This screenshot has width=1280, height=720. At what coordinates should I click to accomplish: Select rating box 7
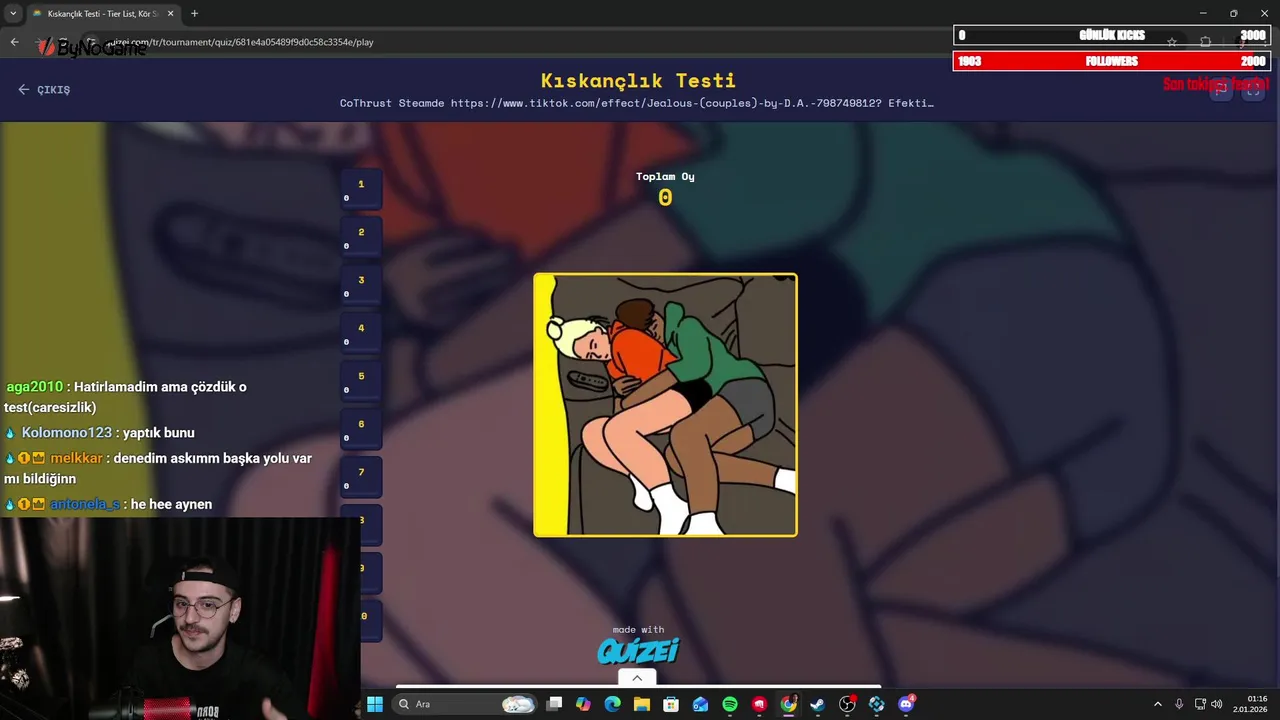tap(361, 476)
